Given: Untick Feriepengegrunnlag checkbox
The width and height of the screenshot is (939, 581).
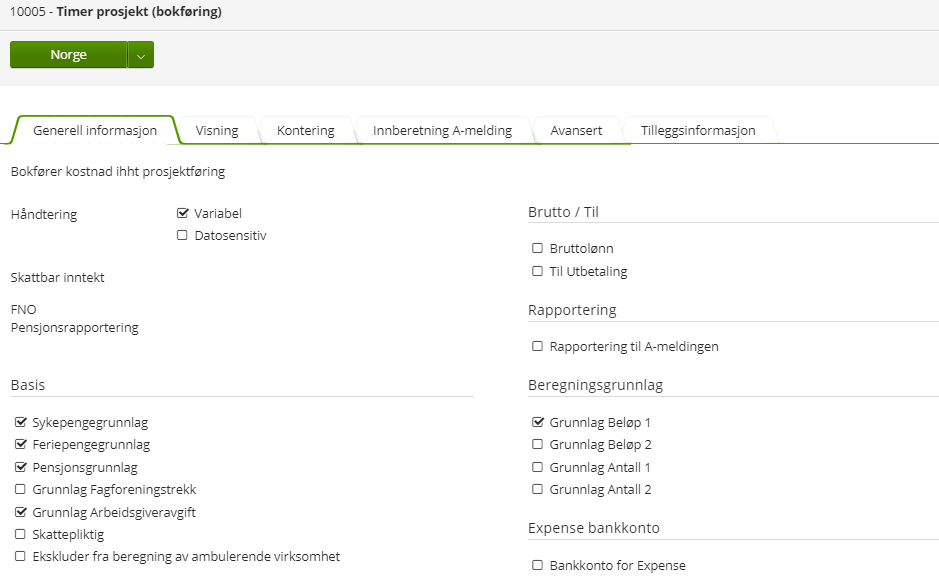Looking at the screenshot, I should pos(20,445).
